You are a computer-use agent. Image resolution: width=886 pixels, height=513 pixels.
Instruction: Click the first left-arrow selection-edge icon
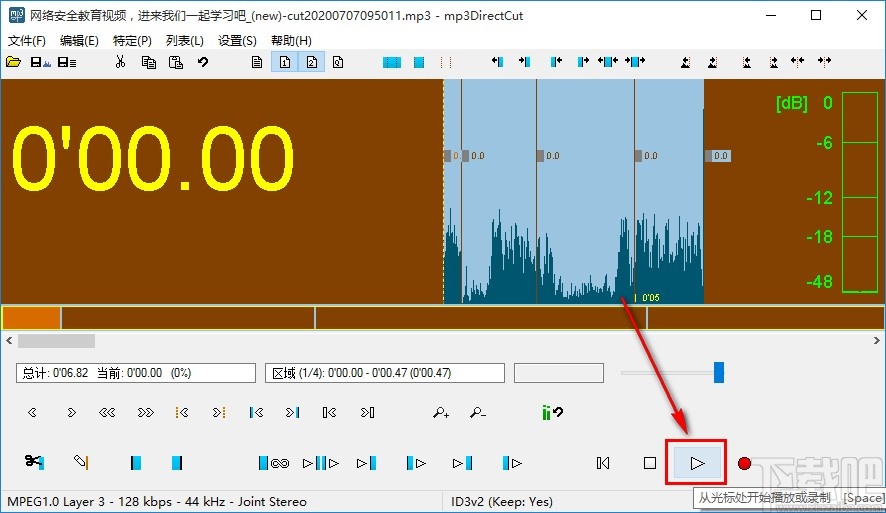pos(497,62)
